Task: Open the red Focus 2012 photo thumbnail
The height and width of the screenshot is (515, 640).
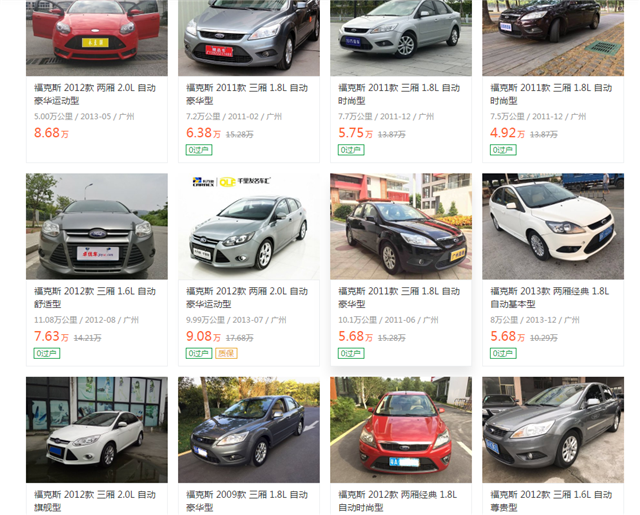Action: point(97,38)
